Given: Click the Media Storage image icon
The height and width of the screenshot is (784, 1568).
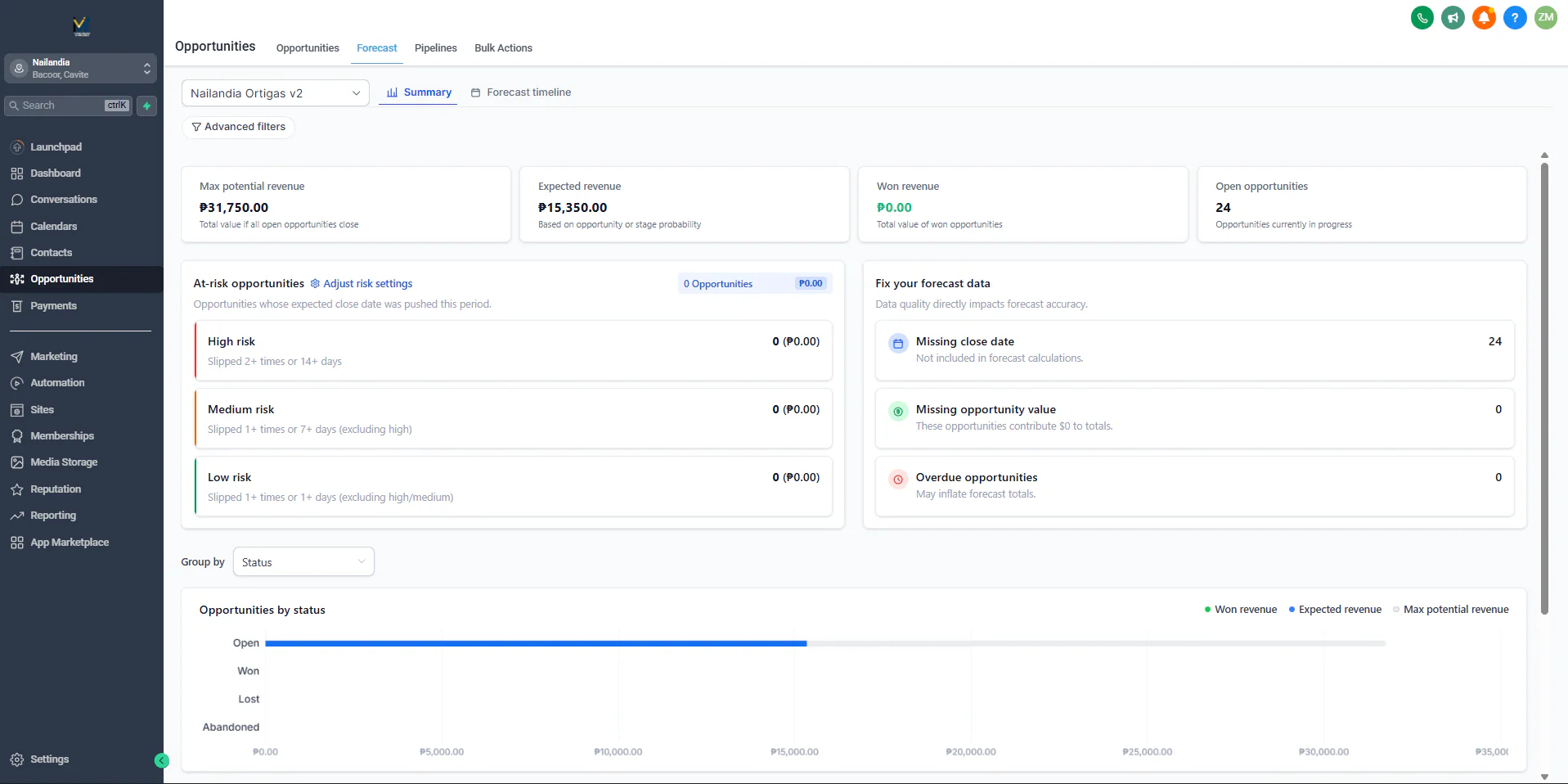Looking at the screenshot, I should pyautogui.click(x=17, y=462).
